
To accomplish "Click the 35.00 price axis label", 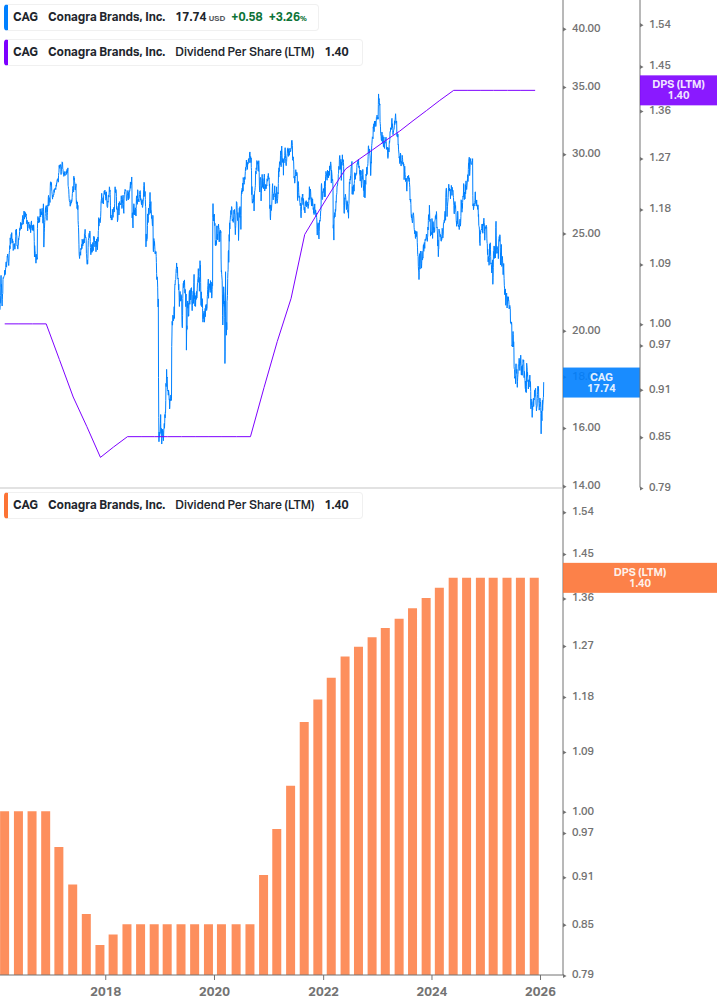I will click(586, 87).
